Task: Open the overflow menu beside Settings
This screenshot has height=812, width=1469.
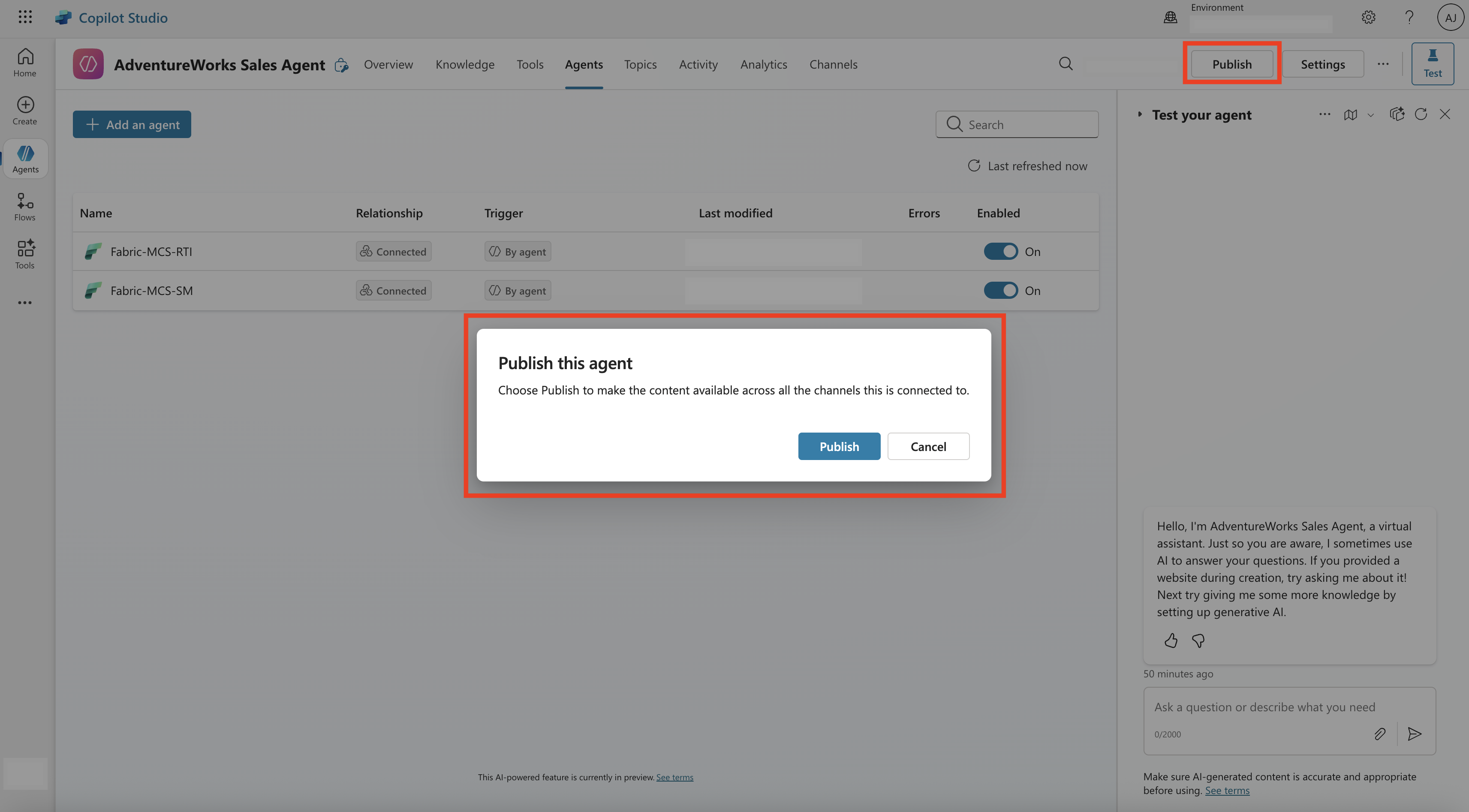Action: pyautogui.click(x=1383, y=64)
